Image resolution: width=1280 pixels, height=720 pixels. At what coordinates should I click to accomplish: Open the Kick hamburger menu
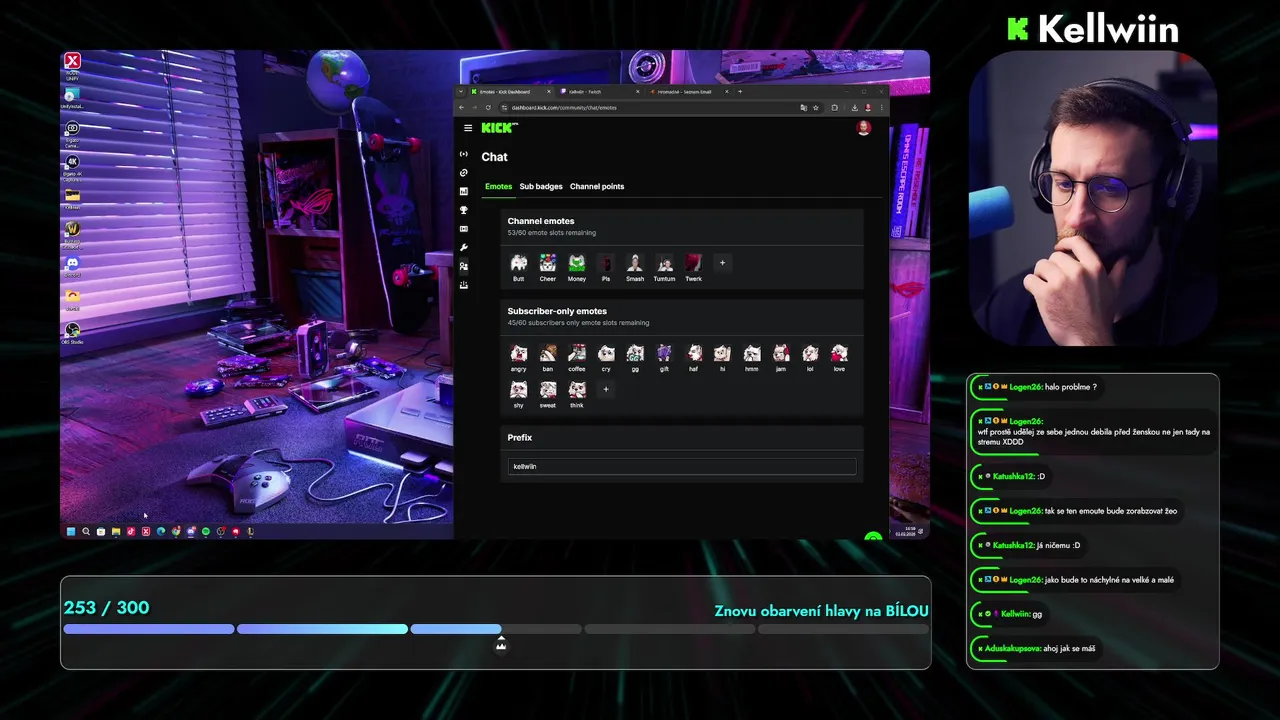pyautogui.click(x=468, y=128)
